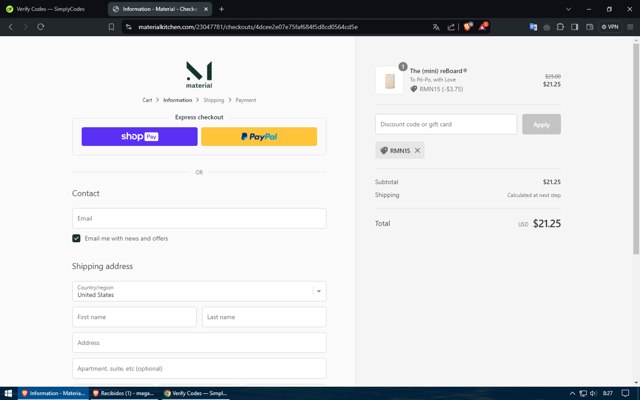
Task: Show hidden system tray icons
Action: (572, 393)
